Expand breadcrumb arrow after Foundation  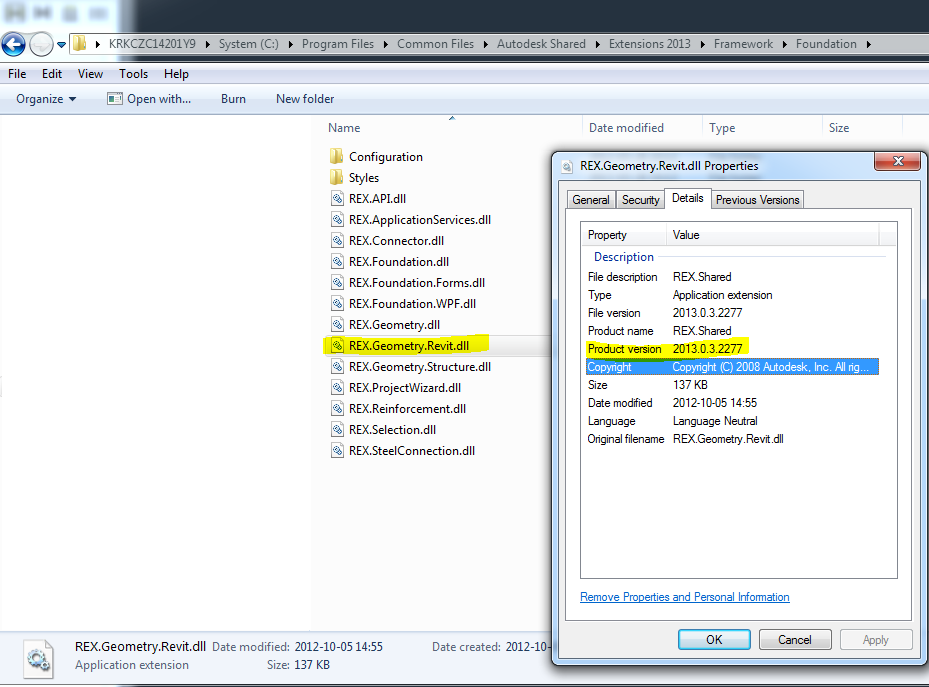pos(869,44)
